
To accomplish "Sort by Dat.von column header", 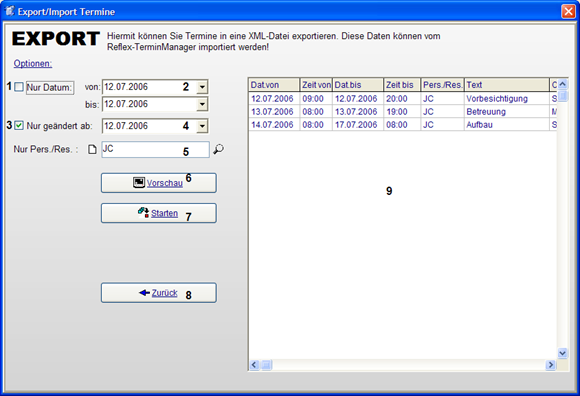I will 274,85.
